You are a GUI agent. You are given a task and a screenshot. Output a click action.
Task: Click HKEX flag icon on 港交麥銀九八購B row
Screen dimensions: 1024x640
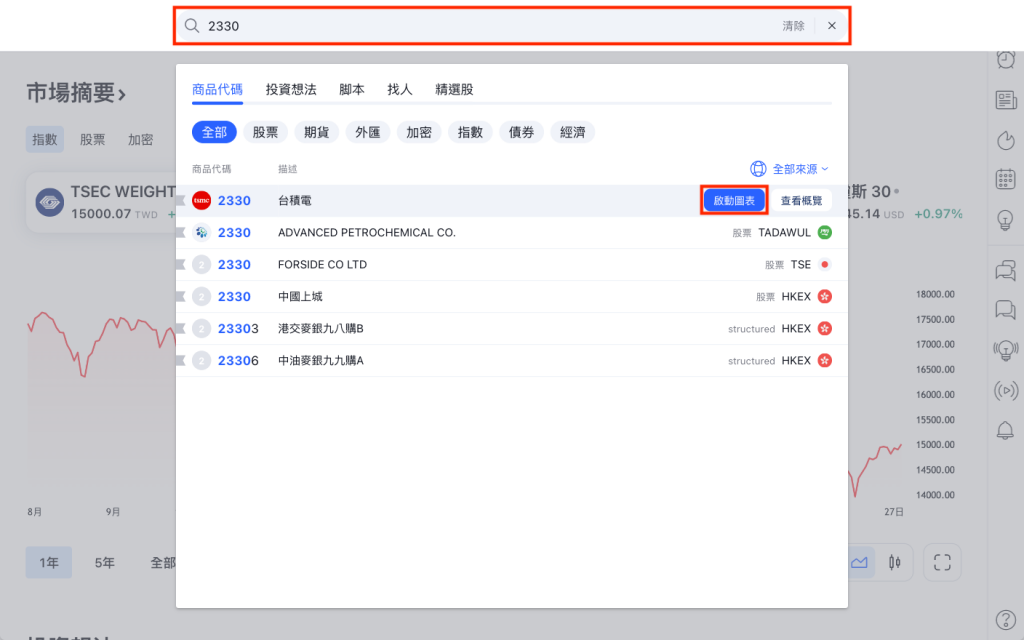tap(825, 328)
